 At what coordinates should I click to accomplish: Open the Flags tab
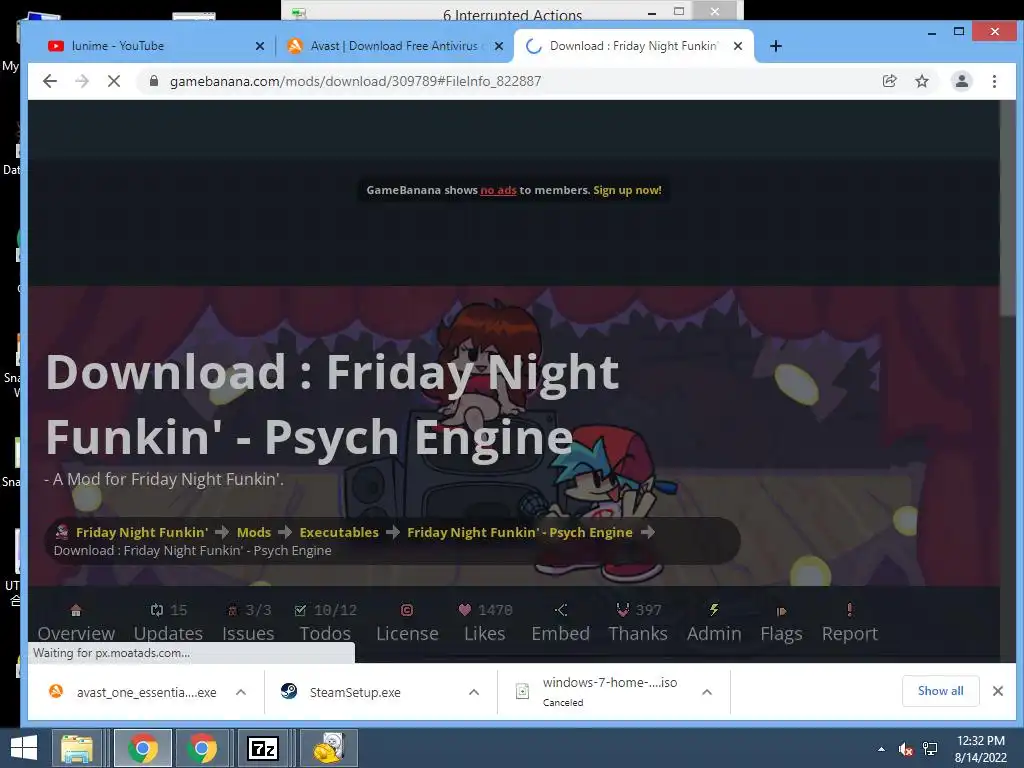pos(781,624)
